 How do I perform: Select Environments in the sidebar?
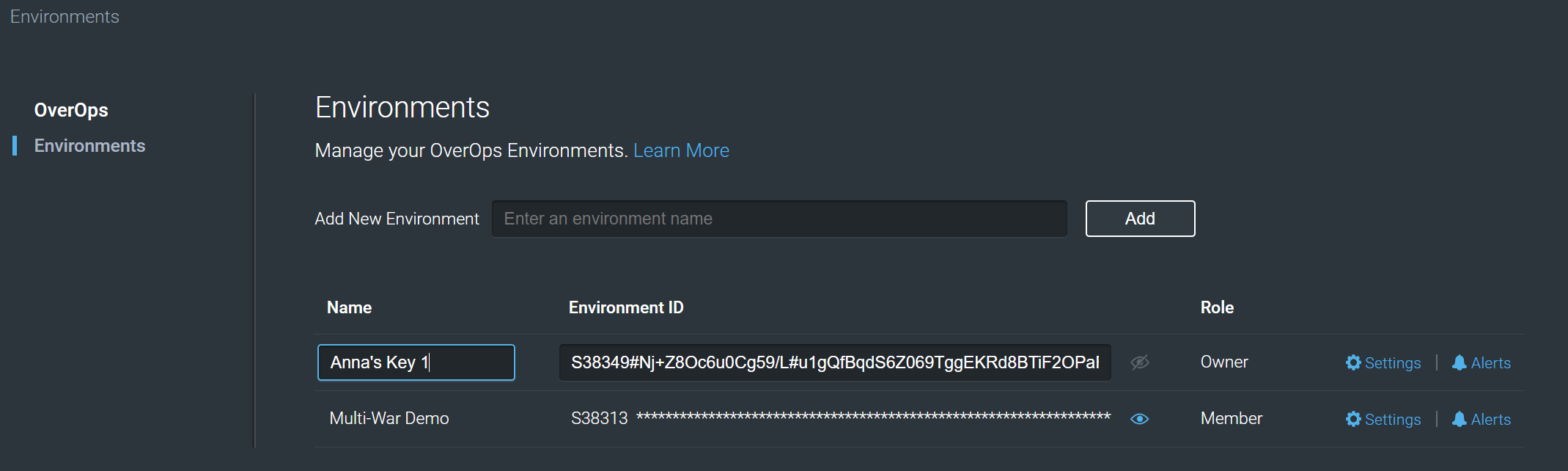89,146
